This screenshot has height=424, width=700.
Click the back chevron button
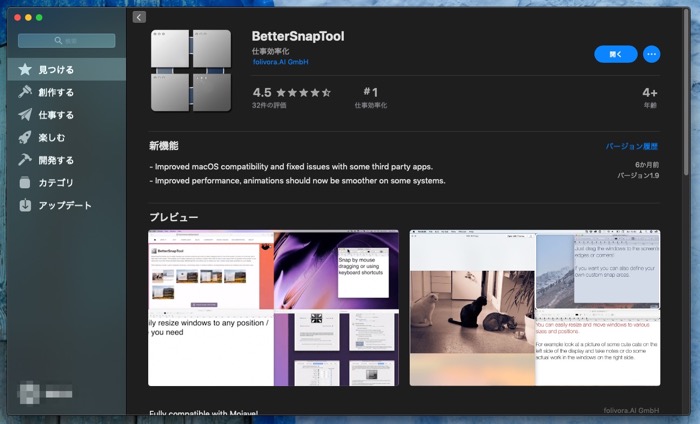139,17
